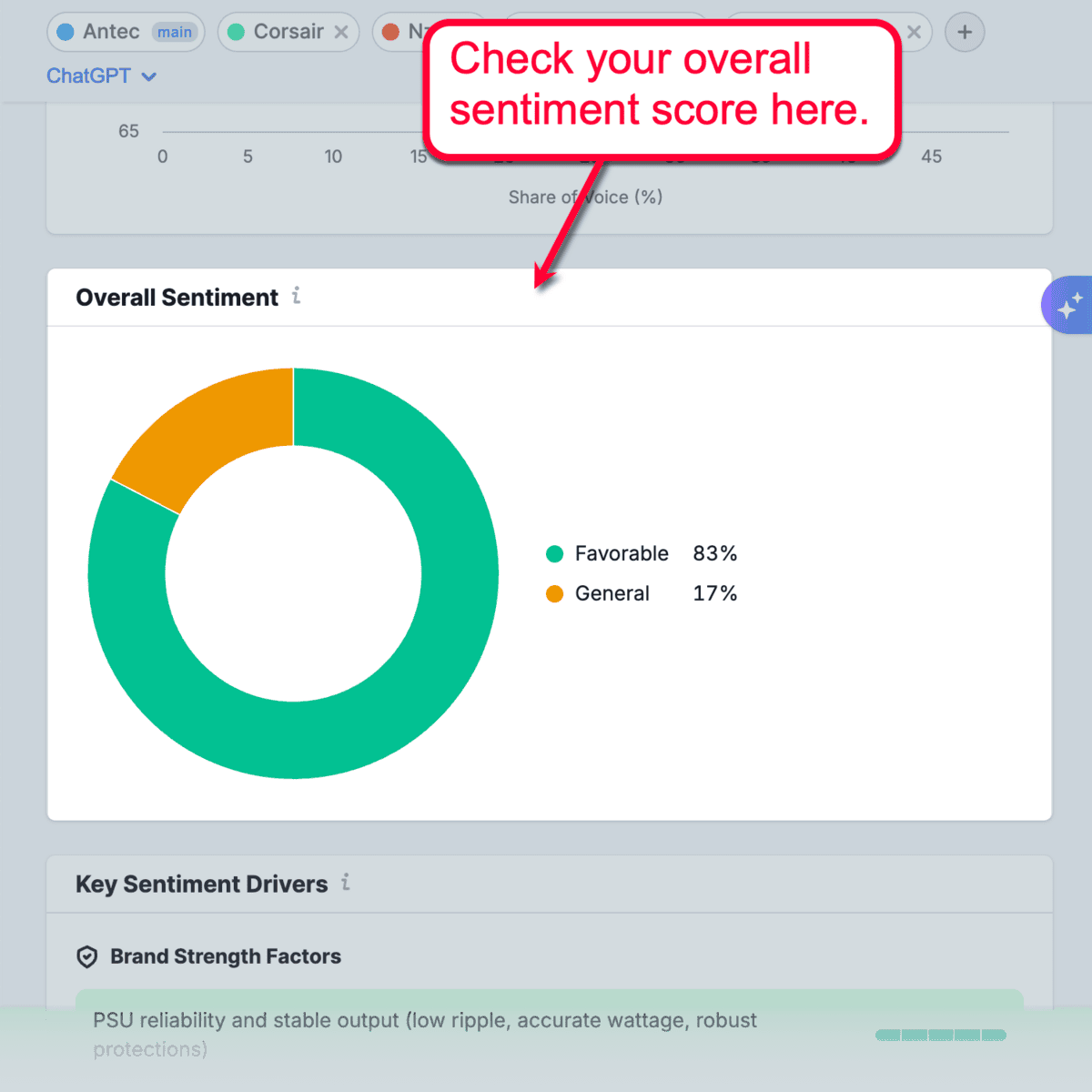This screenshot has height=1092, width=1092.
Task: Click the orange brand dot on the Nzxt chip
Action: [x=391, y=32]
